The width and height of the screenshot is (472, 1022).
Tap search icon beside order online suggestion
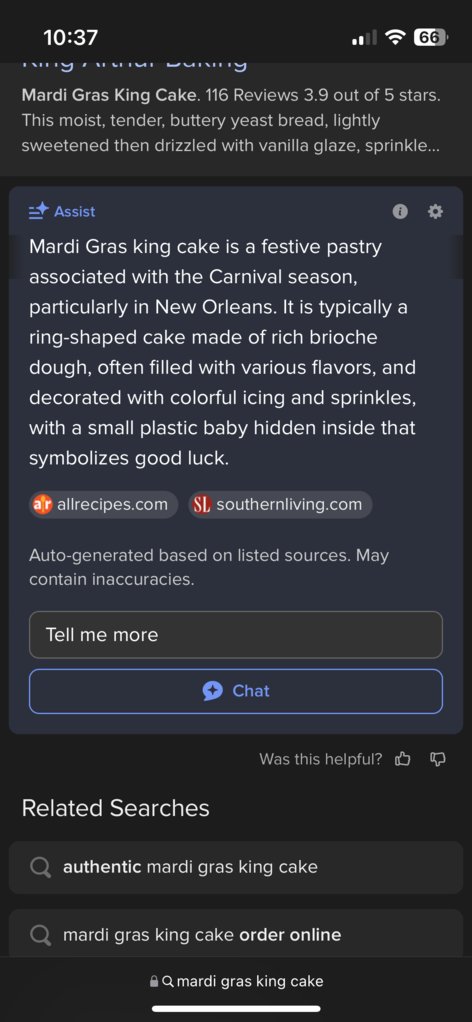40,935
